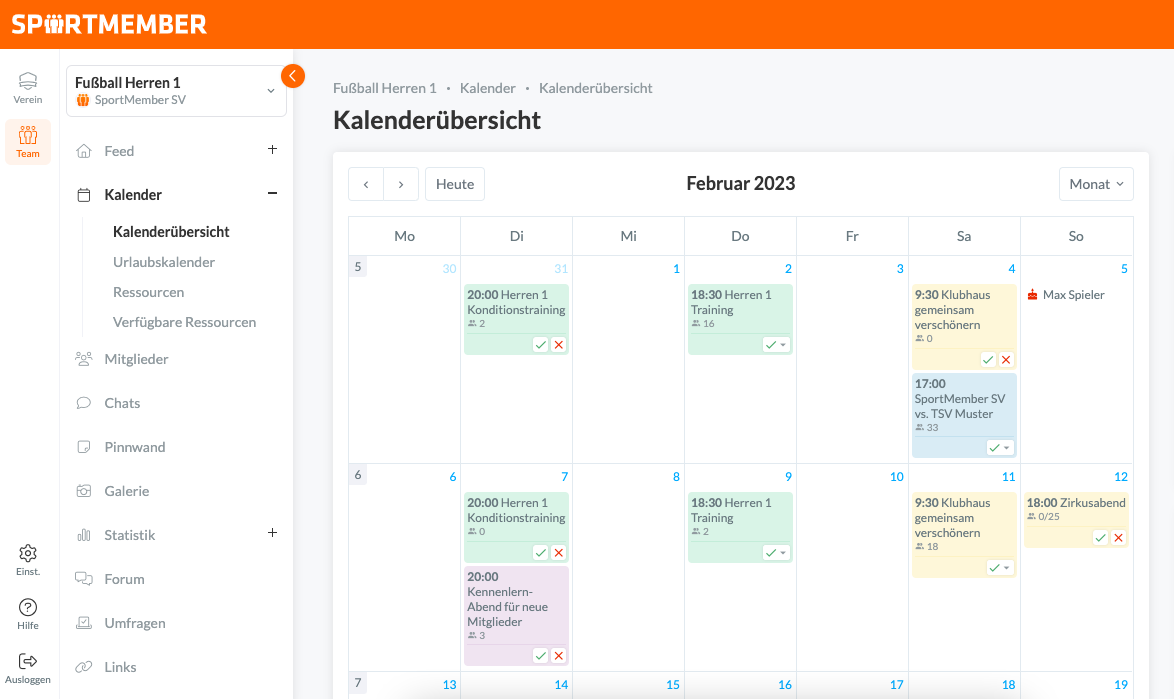The width and height of the screenshot is (1174, 699).
Task: Open Urlaubskalender submenu item
Action: (x=164, y=262)
